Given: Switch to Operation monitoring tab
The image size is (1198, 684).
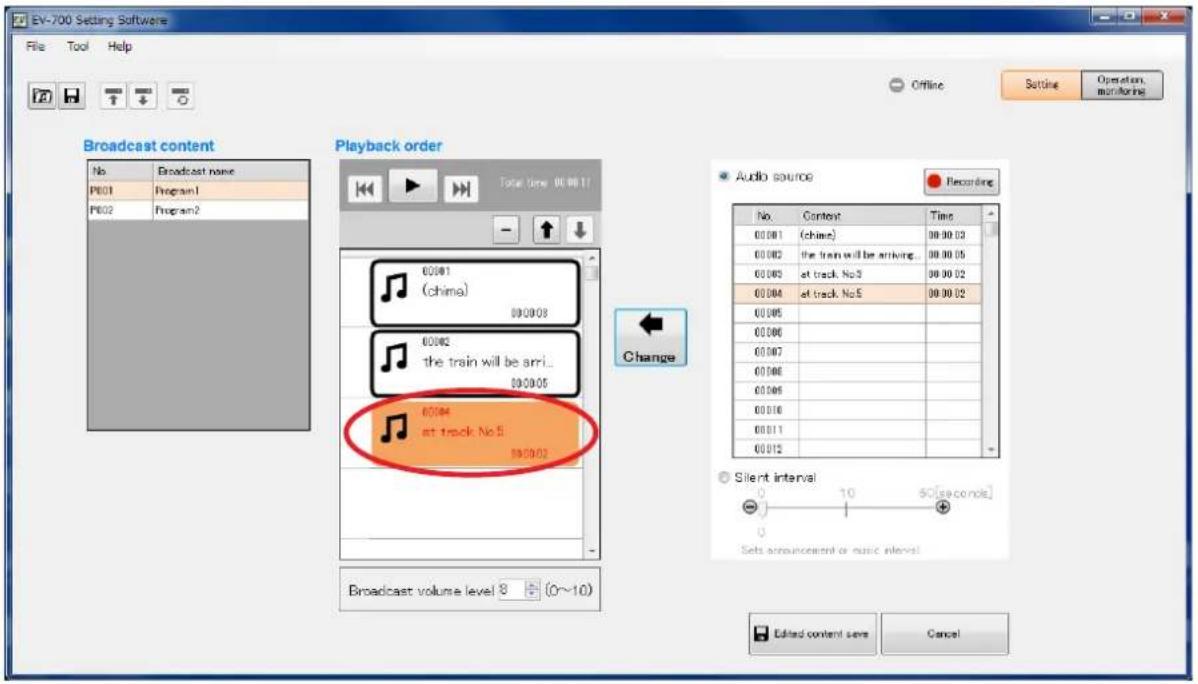Looking at the screenshot, I should pos(1122,85).
